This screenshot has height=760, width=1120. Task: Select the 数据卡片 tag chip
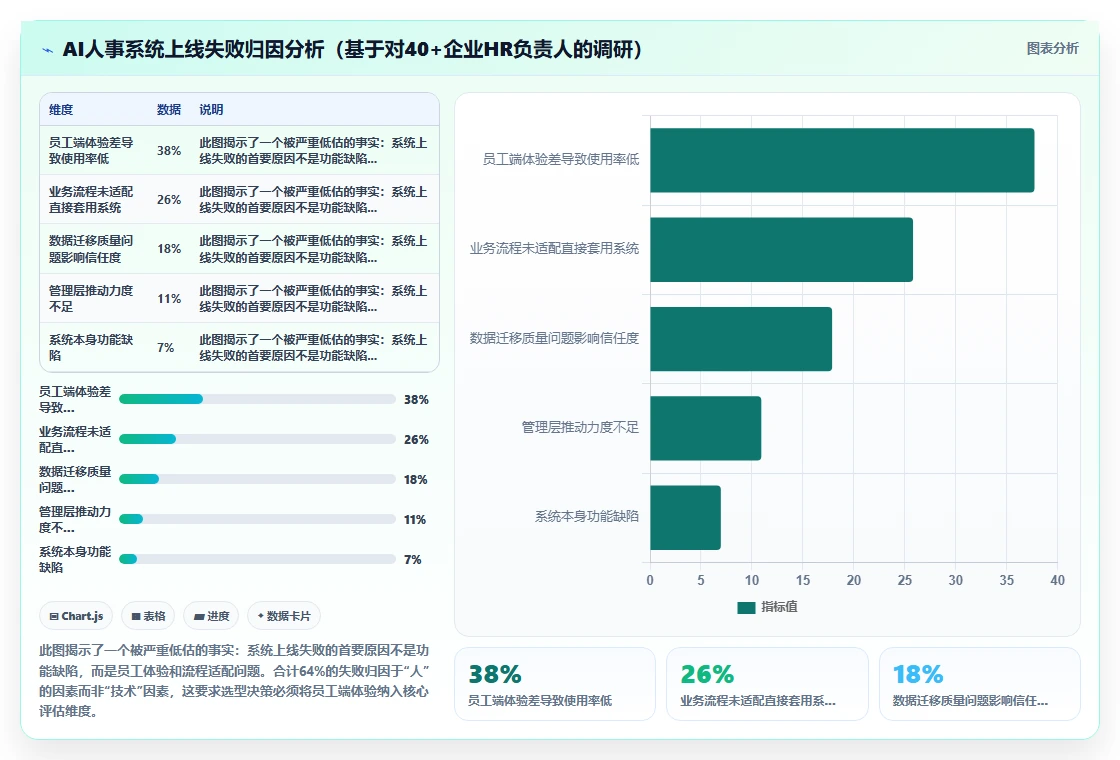coord(284,616)
